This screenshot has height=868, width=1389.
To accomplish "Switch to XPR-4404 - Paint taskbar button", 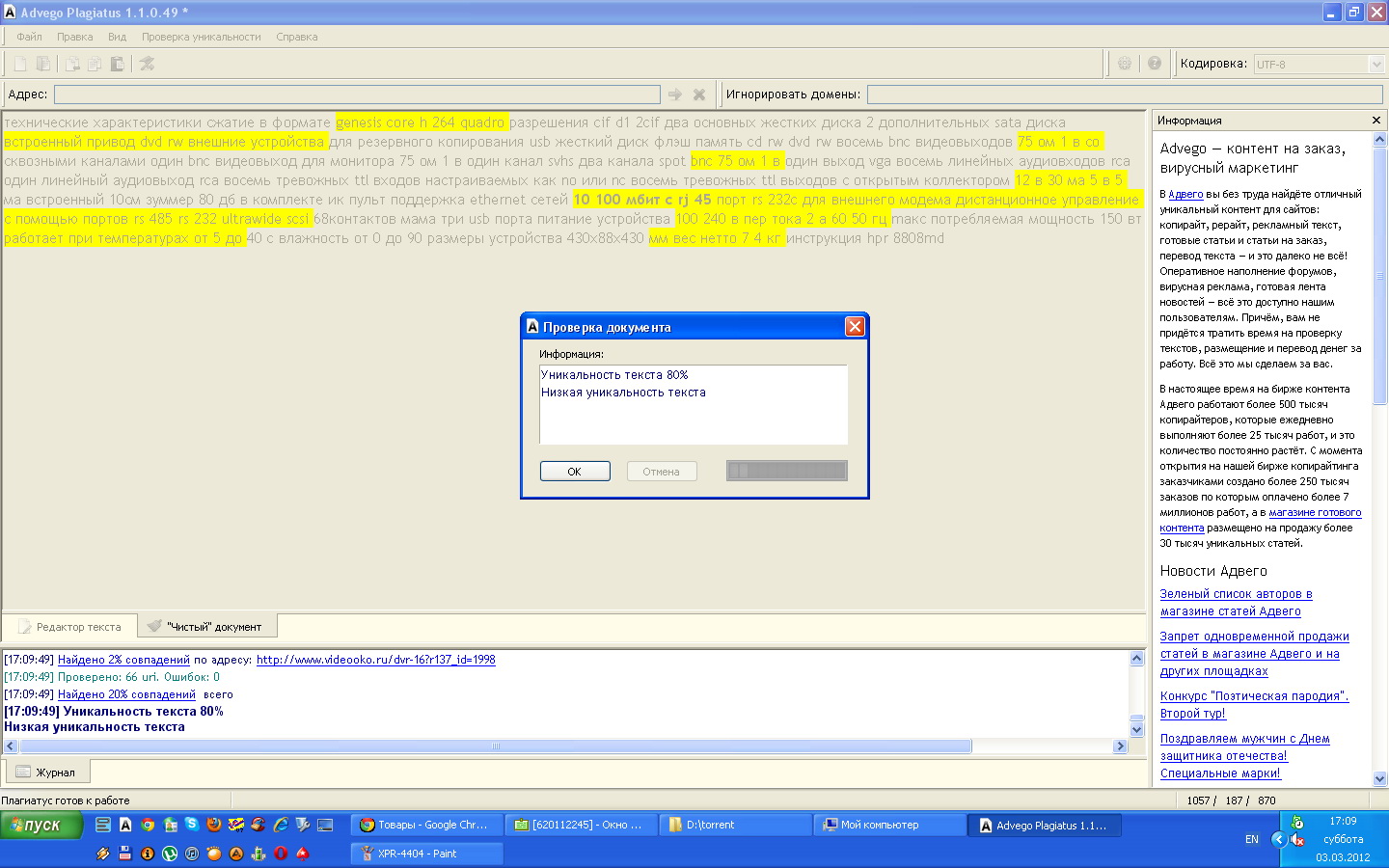I will (425, 854).
